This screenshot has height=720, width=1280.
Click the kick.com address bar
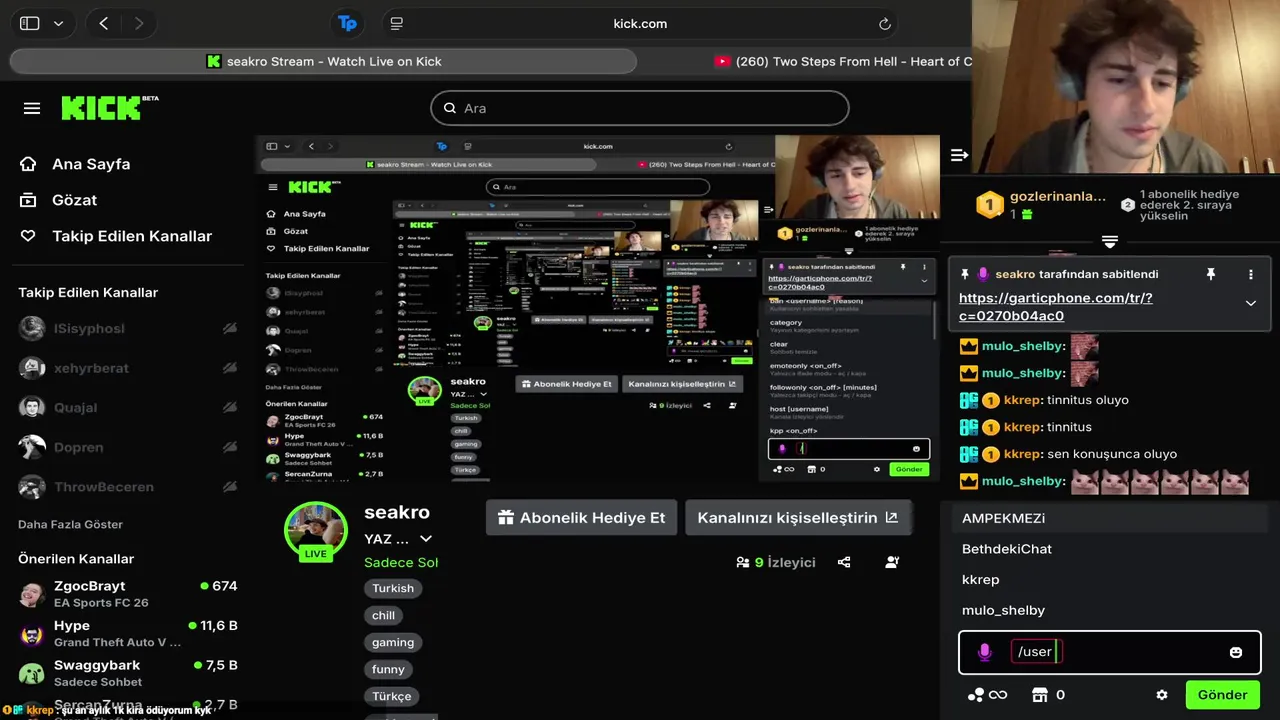[640, 23]
